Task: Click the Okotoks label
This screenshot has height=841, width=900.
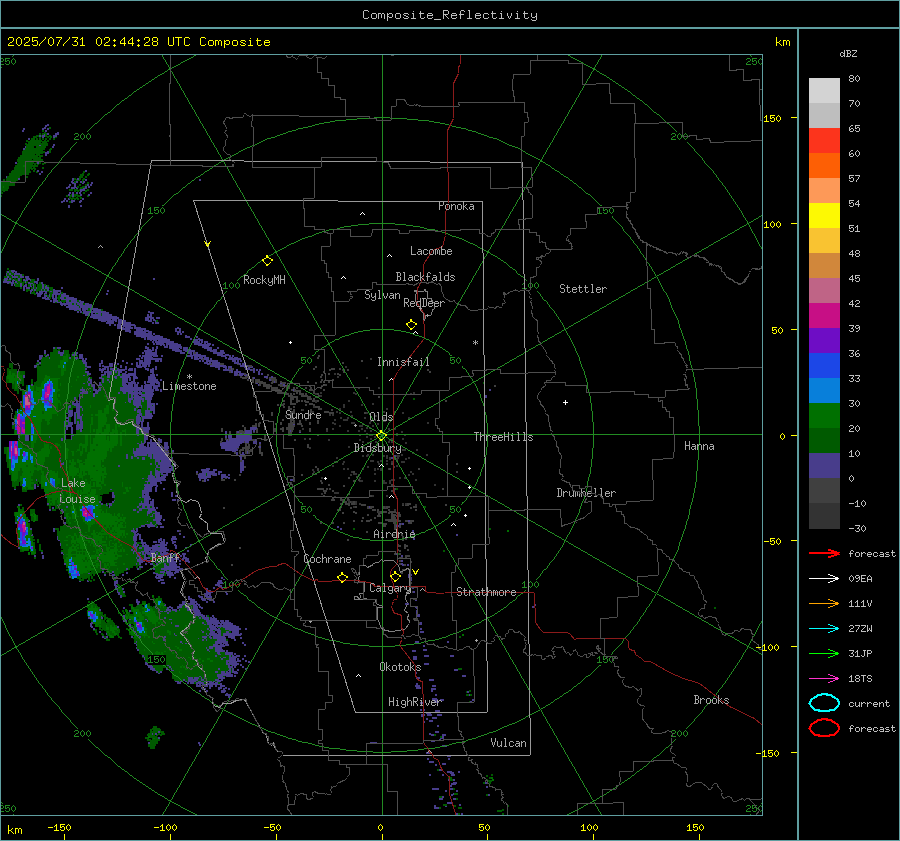Action: [400, 667]
